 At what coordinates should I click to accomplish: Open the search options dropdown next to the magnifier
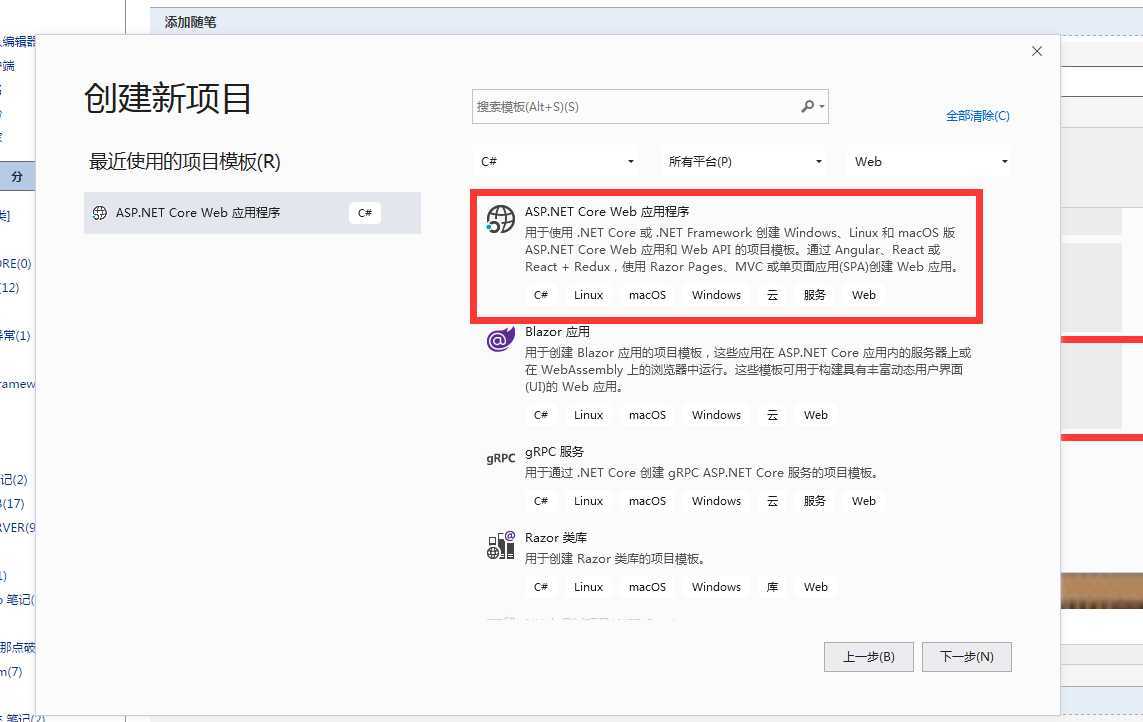(820, 106)
